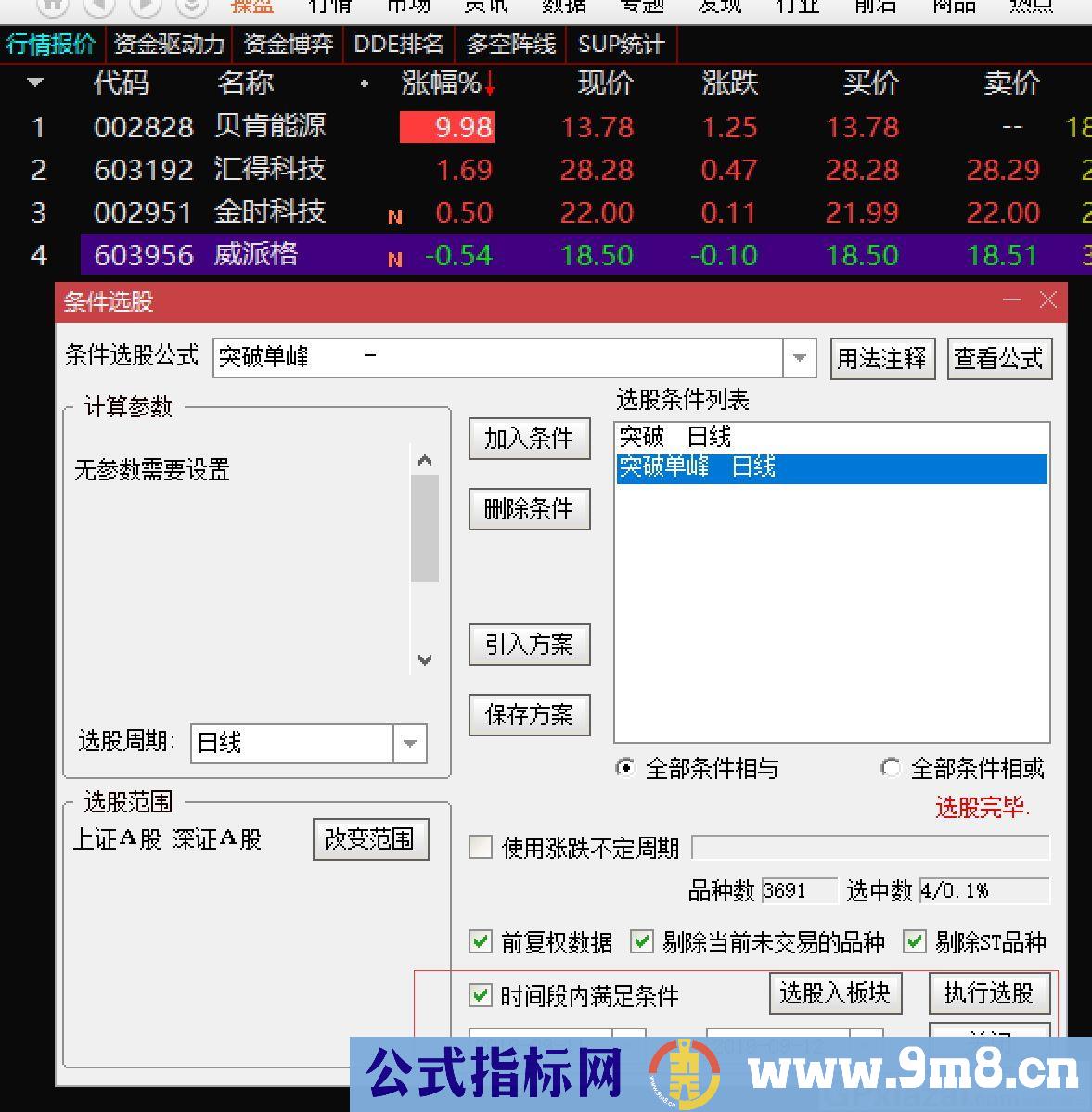Click the N marker beside 金时科技
This screenshot has width=1092, height=1112.
click(395, 217)
